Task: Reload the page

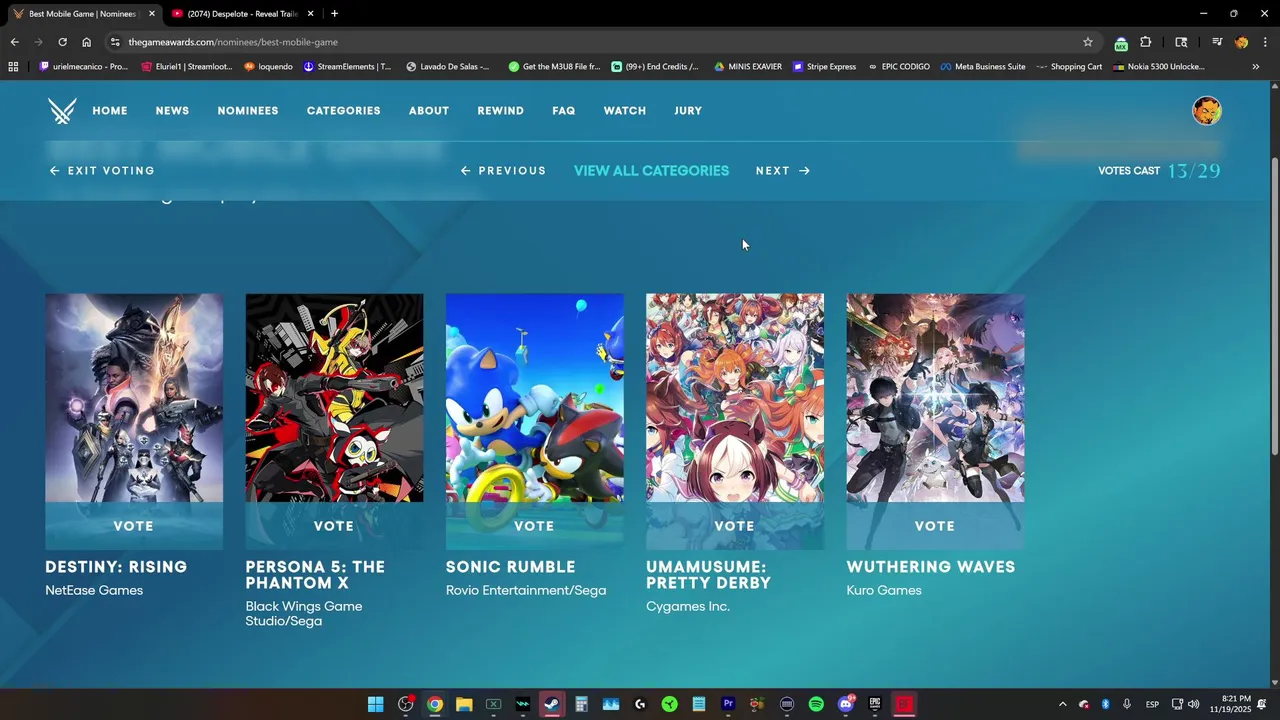Action: pyautogui.click(x=62, y=42)
